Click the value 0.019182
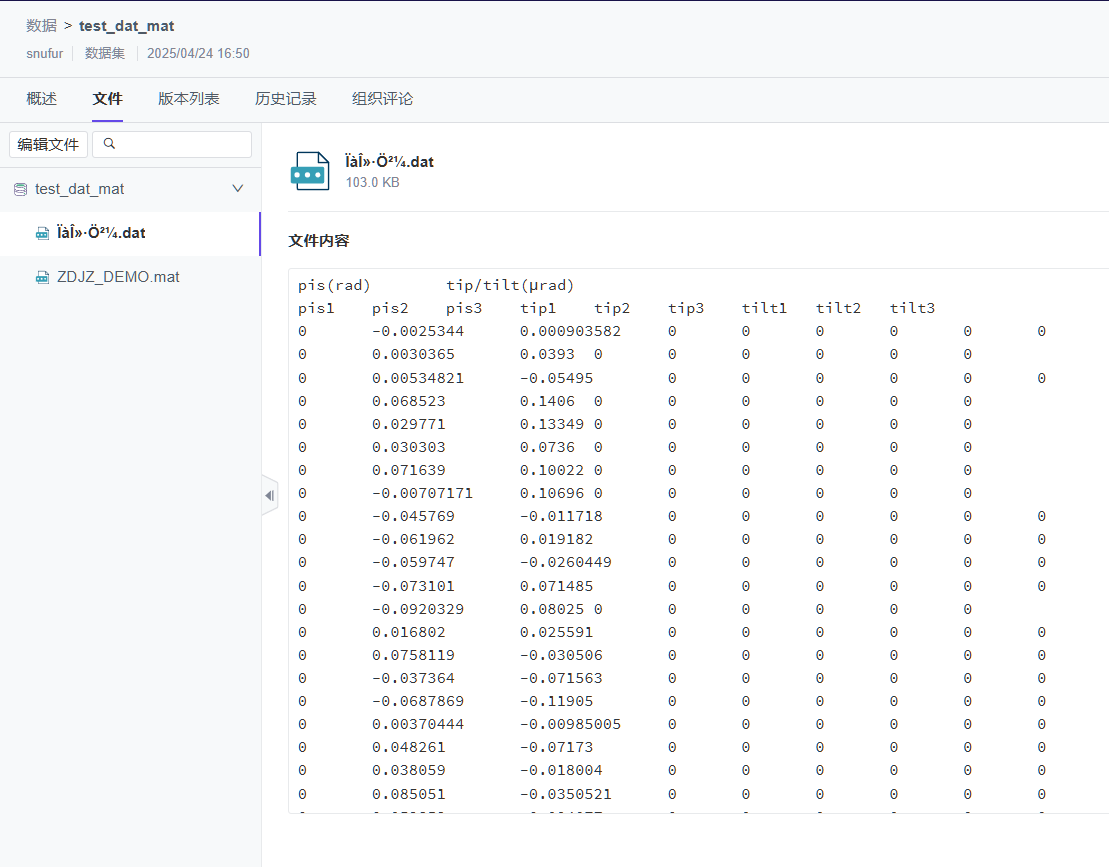This screenshot has height=867, width=1109. pyautogui.click(x=557, y=540)
